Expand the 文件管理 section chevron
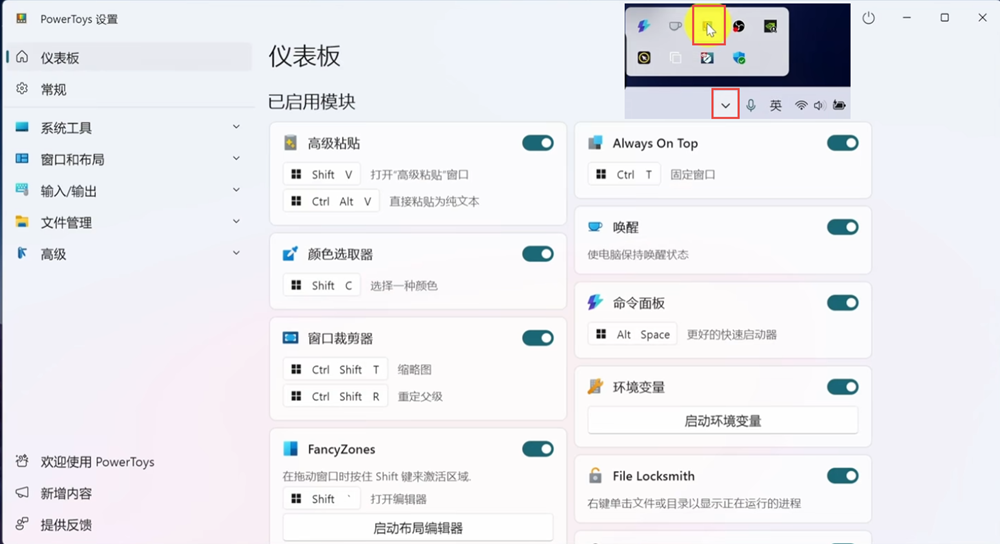This screenshot has width=1000, height=544. pos(236,221)
